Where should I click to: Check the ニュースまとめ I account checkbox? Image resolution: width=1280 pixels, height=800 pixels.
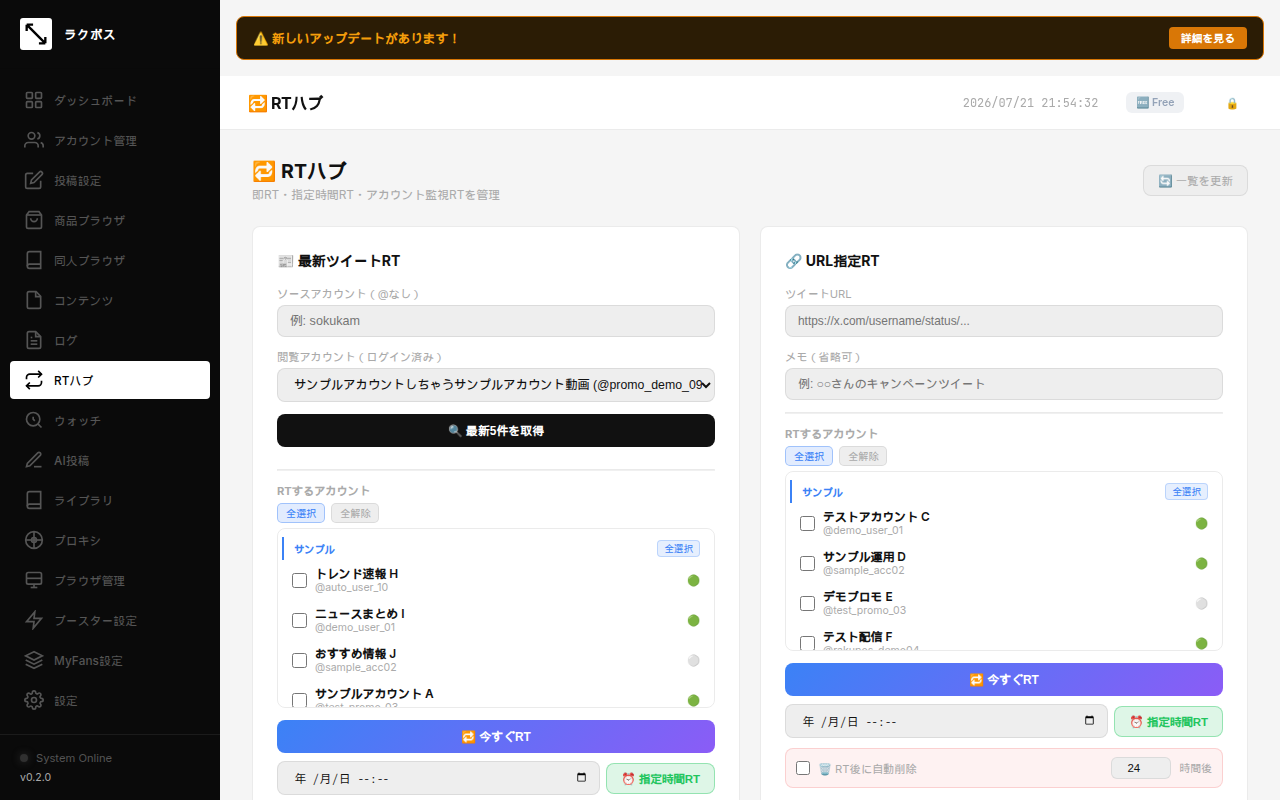(299, 620)
